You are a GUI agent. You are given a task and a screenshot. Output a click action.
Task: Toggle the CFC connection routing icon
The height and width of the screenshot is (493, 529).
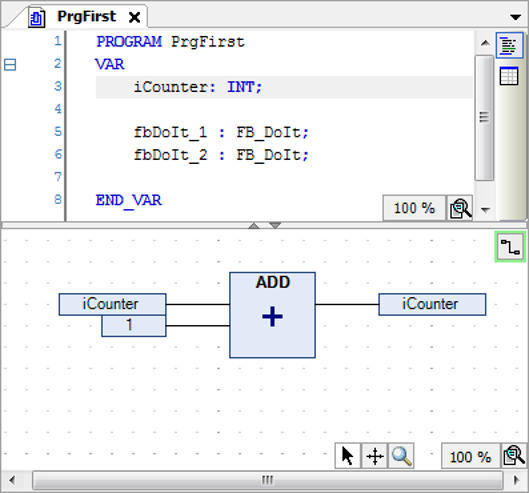tap(510, 247)
